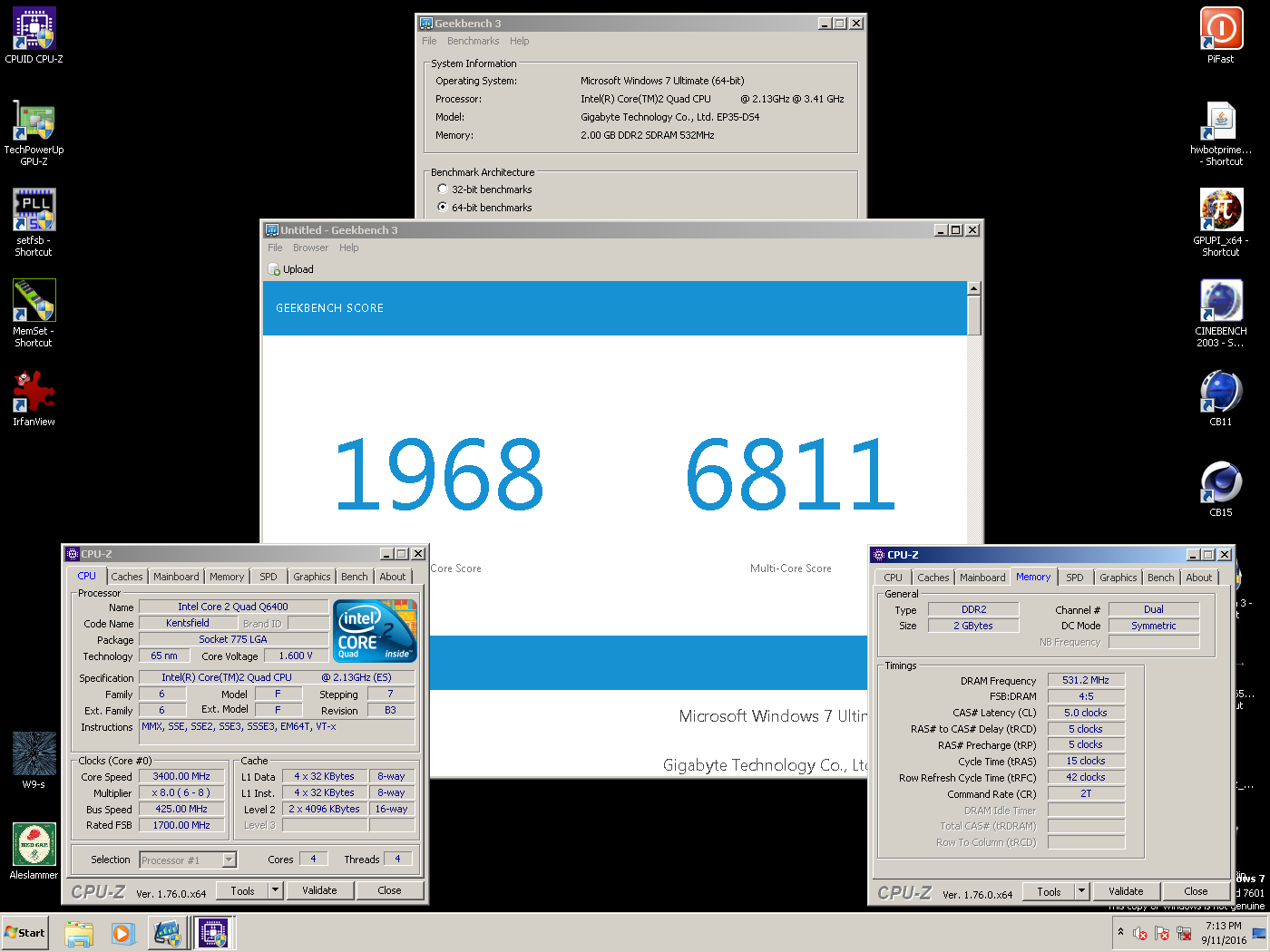Click the Intel Core 2 Quad logo
Screen dimensions: 1270x952
pyautogui.click(x=375, y=630)
